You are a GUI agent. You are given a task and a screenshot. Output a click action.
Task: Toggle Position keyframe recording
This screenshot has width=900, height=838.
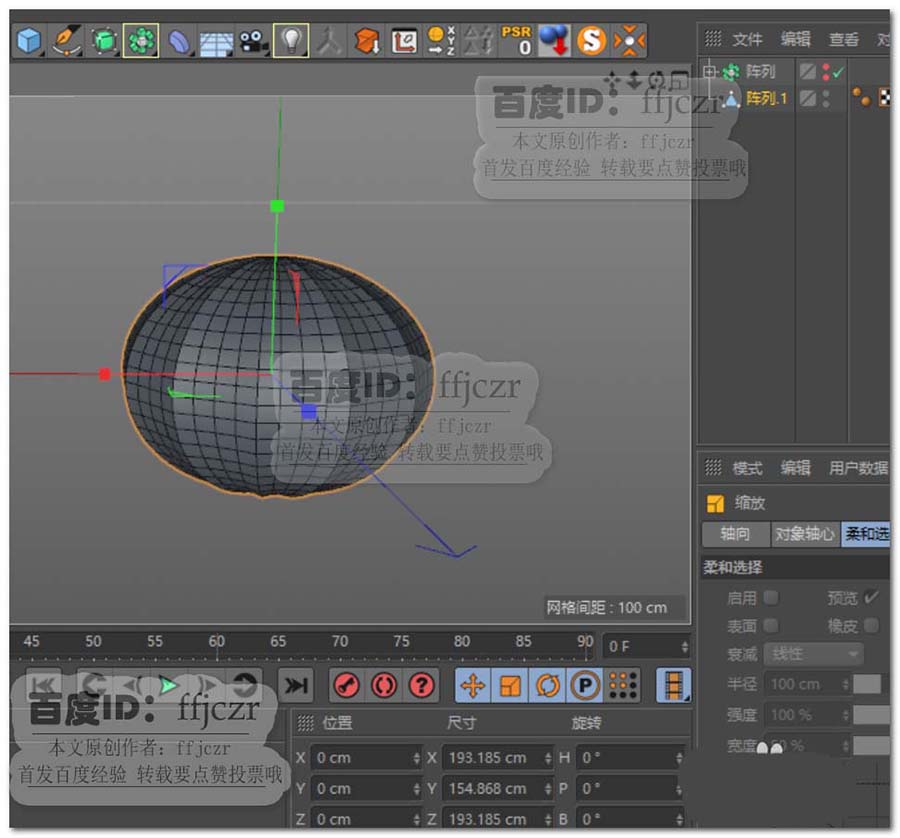pyautogui.click(x=473, y=685)
